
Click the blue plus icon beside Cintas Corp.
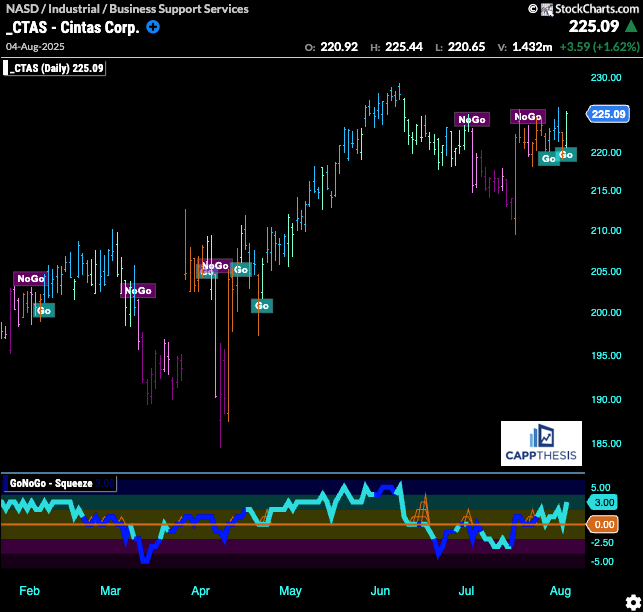click(x=153, y=27)
